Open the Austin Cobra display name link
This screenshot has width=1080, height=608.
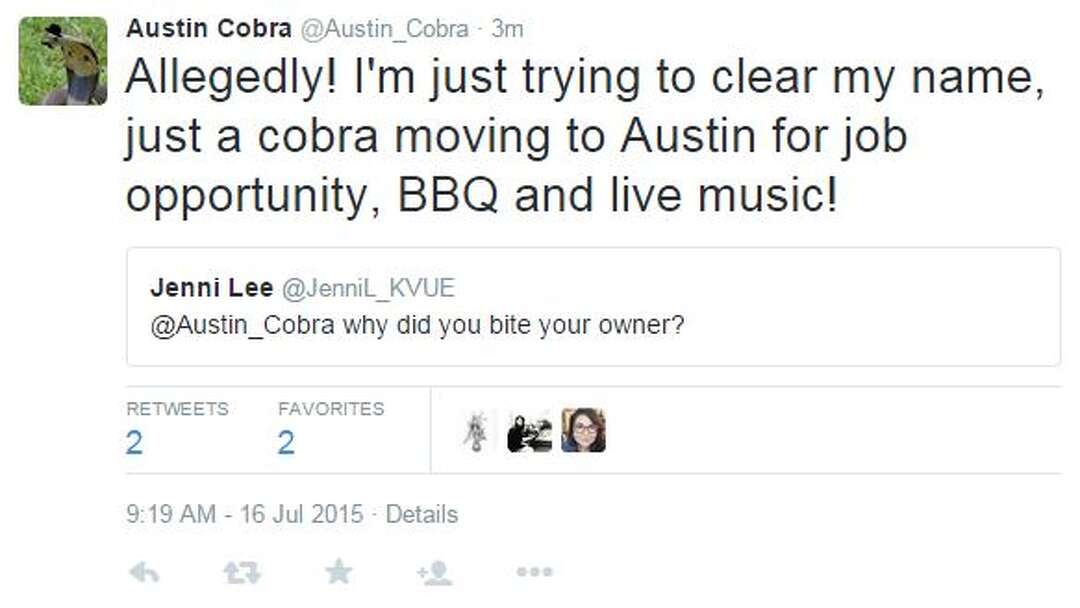point(205,29)
